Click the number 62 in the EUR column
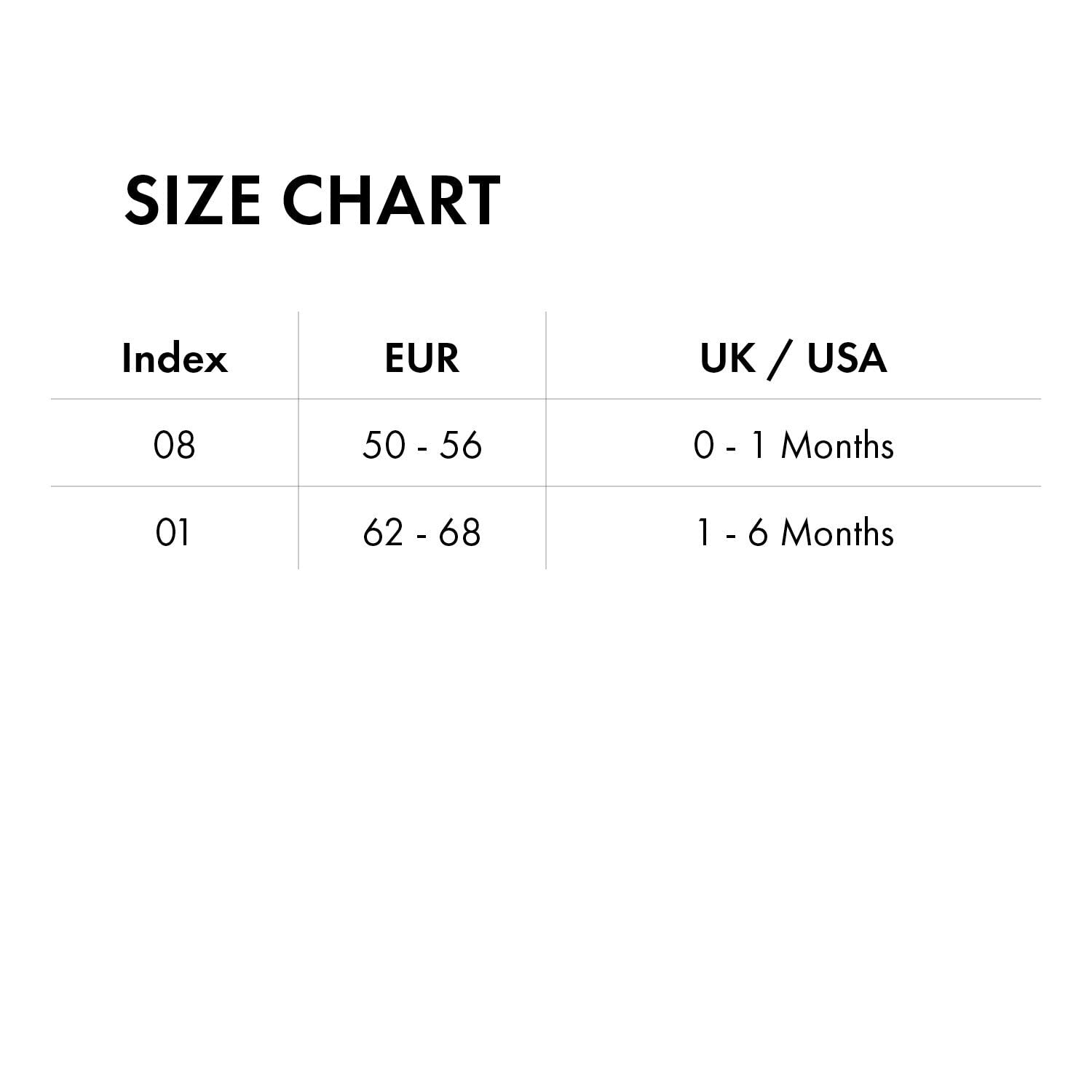1092x1092 pixels. pyautogui.click(x=383, y=532)
